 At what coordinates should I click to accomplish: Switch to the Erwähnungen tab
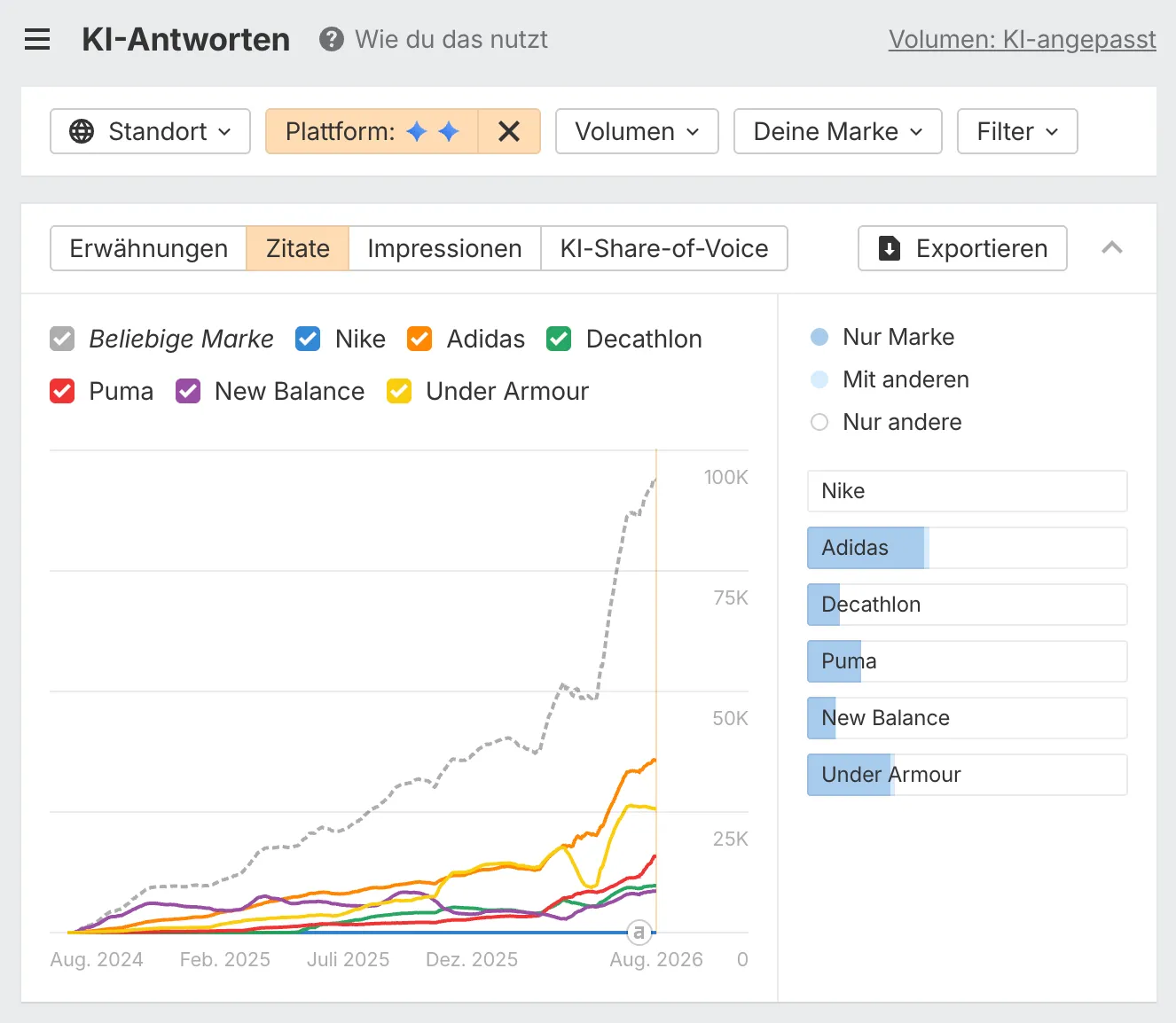pyautogui.click(x=148, y=248)
